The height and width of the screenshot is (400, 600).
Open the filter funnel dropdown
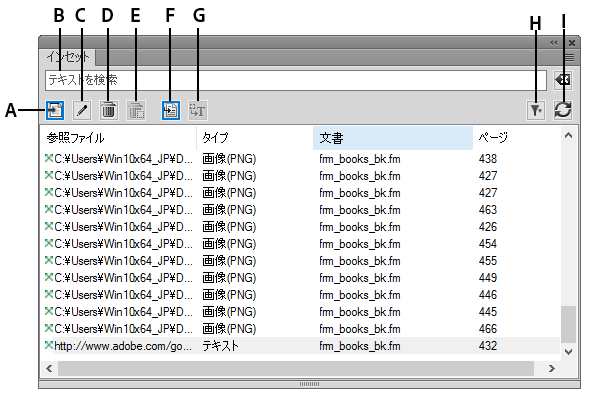tap(537, 110)
